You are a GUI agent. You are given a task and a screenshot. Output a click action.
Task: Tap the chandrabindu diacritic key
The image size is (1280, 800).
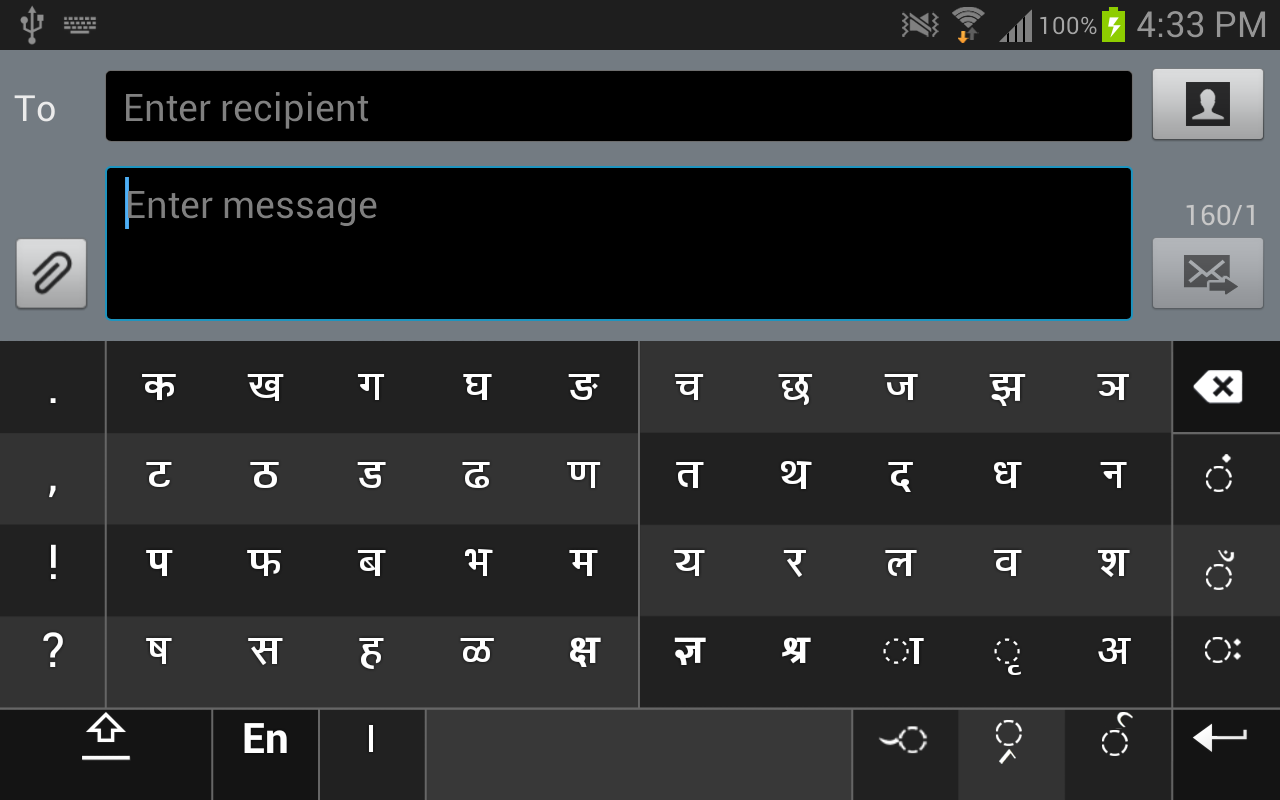click(1226, 570)
